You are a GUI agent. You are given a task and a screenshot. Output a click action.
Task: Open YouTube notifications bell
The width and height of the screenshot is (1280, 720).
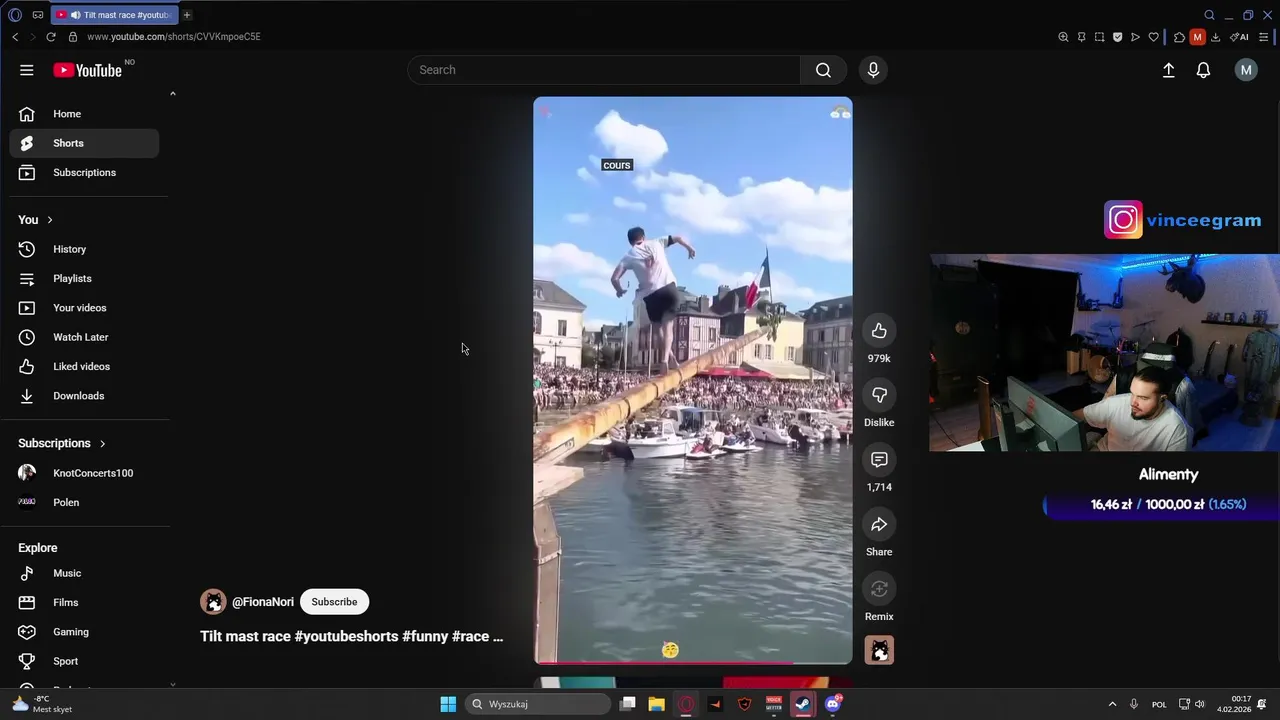(1204, 70)
